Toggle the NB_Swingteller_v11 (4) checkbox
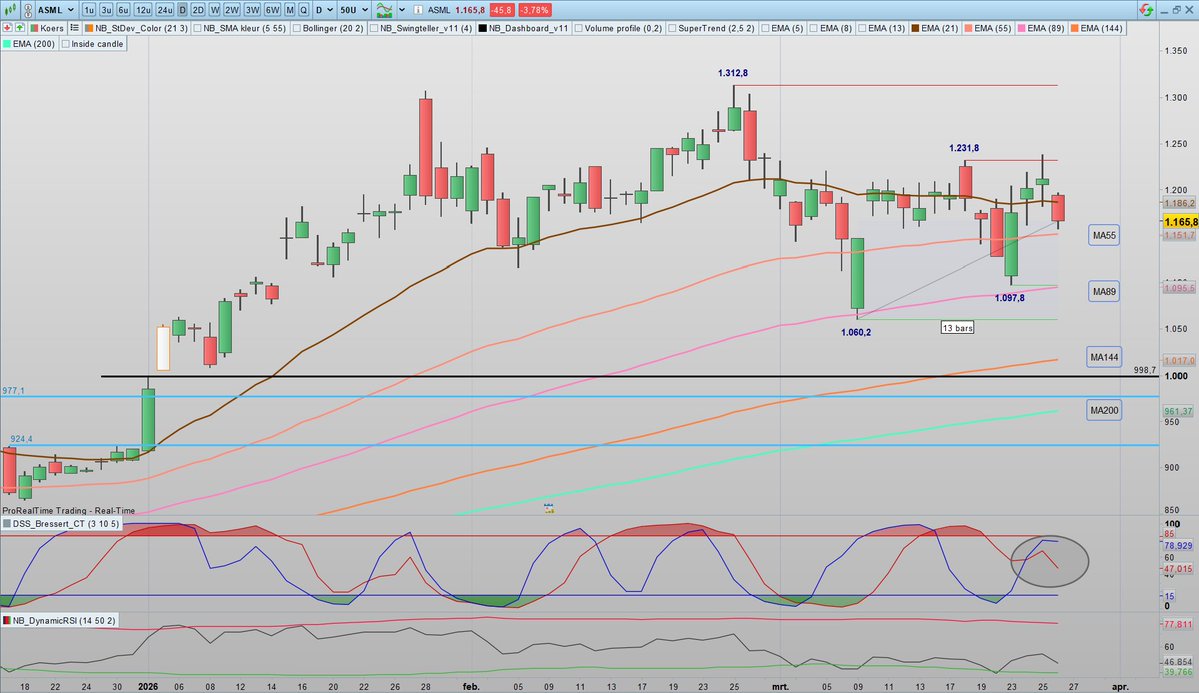Screen dimensions: 1199x693 (374, 28)
